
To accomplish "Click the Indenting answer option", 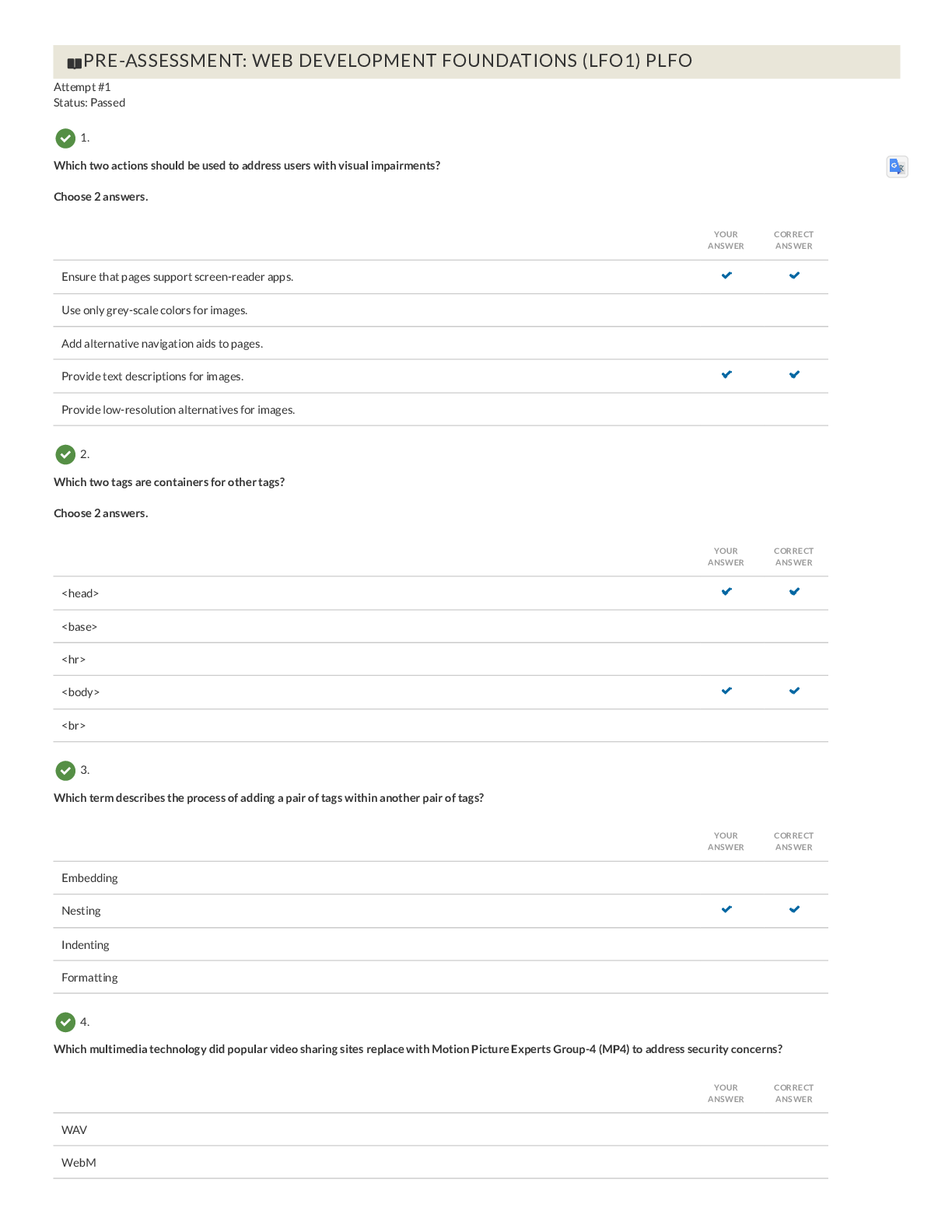I will pyautogui.click(x=86, y=945).
